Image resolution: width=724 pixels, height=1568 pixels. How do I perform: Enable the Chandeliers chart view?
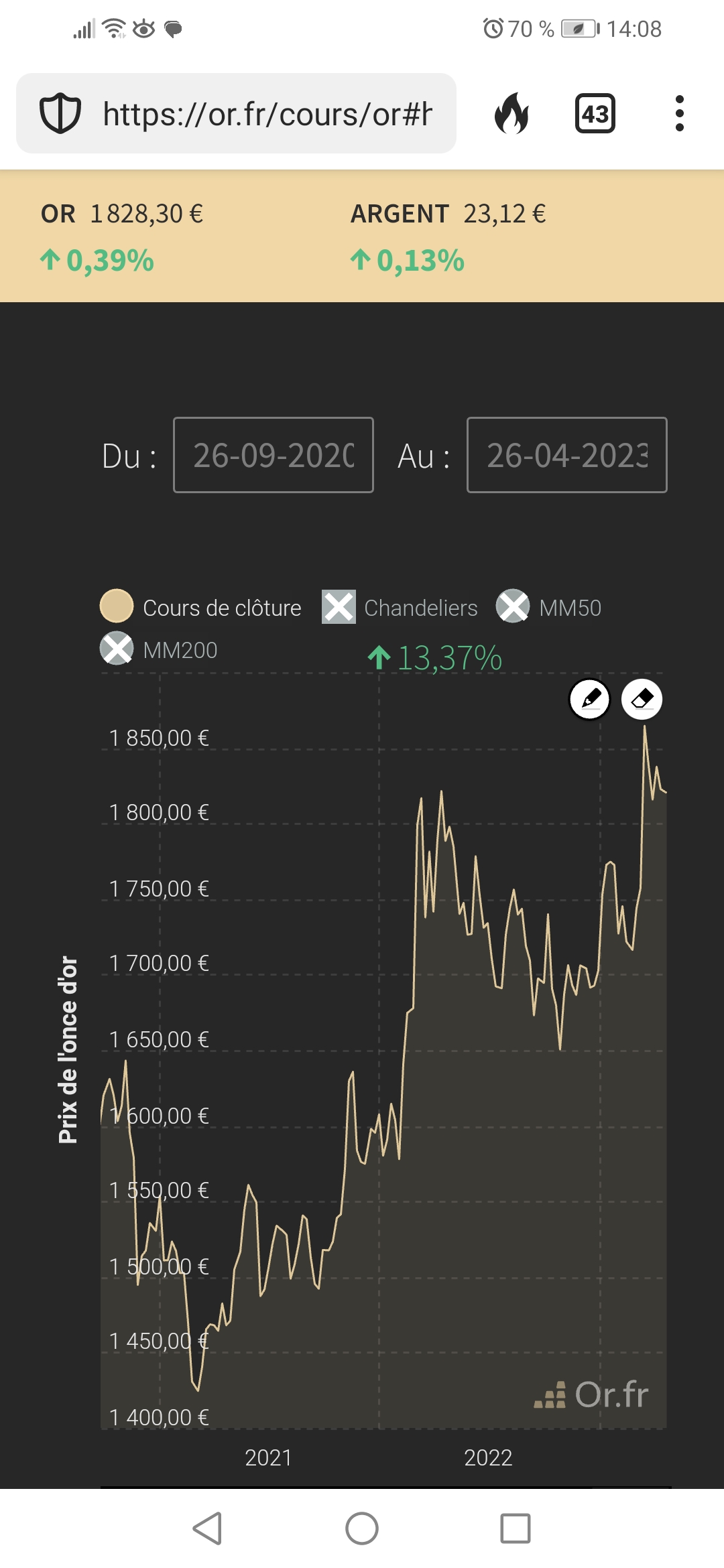coord(400,607)
